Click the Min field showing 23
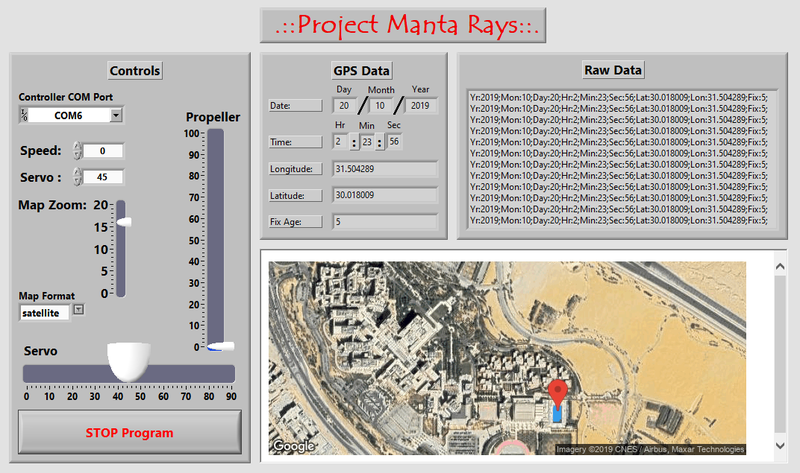This screenshot has height=473, width=800. tap(367, 142)
